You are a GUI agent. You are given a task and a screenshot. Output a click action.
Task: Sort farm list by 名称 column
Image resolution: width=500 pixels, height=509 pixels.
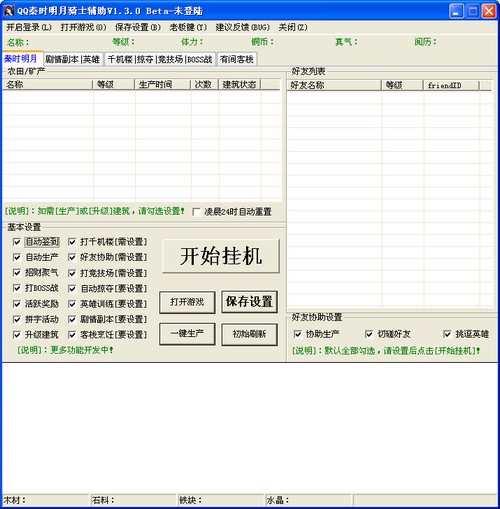tap(48, 85)
